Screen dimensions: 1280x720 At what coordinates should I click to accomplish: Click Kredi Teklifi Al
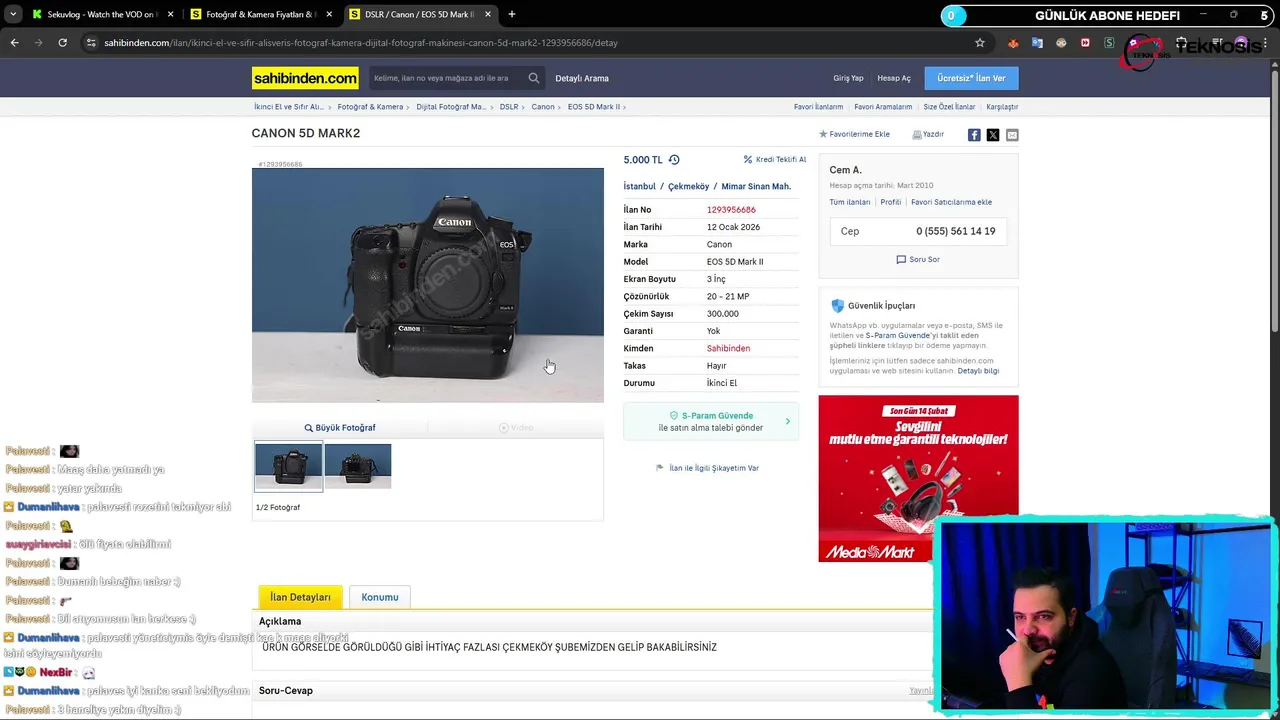pyautogui.click(x=775, y=160)
